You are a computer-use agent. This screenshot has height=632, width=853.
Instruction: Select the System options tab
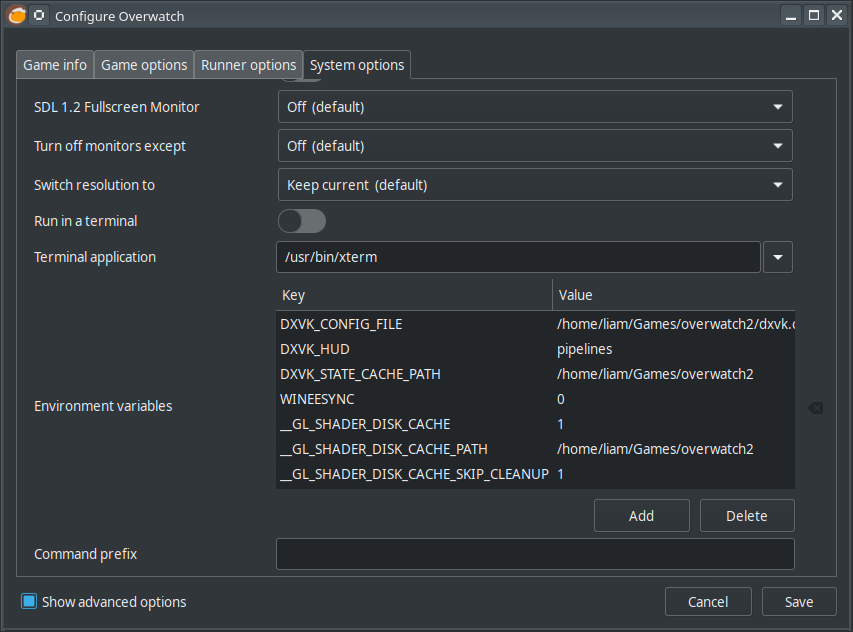pyautogui.click(x=357, y=65)
